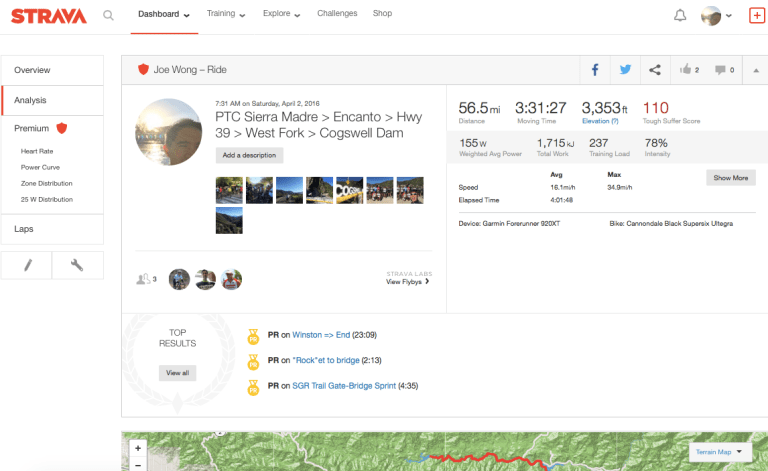Open the Challenges menu item

click(337, 15)
